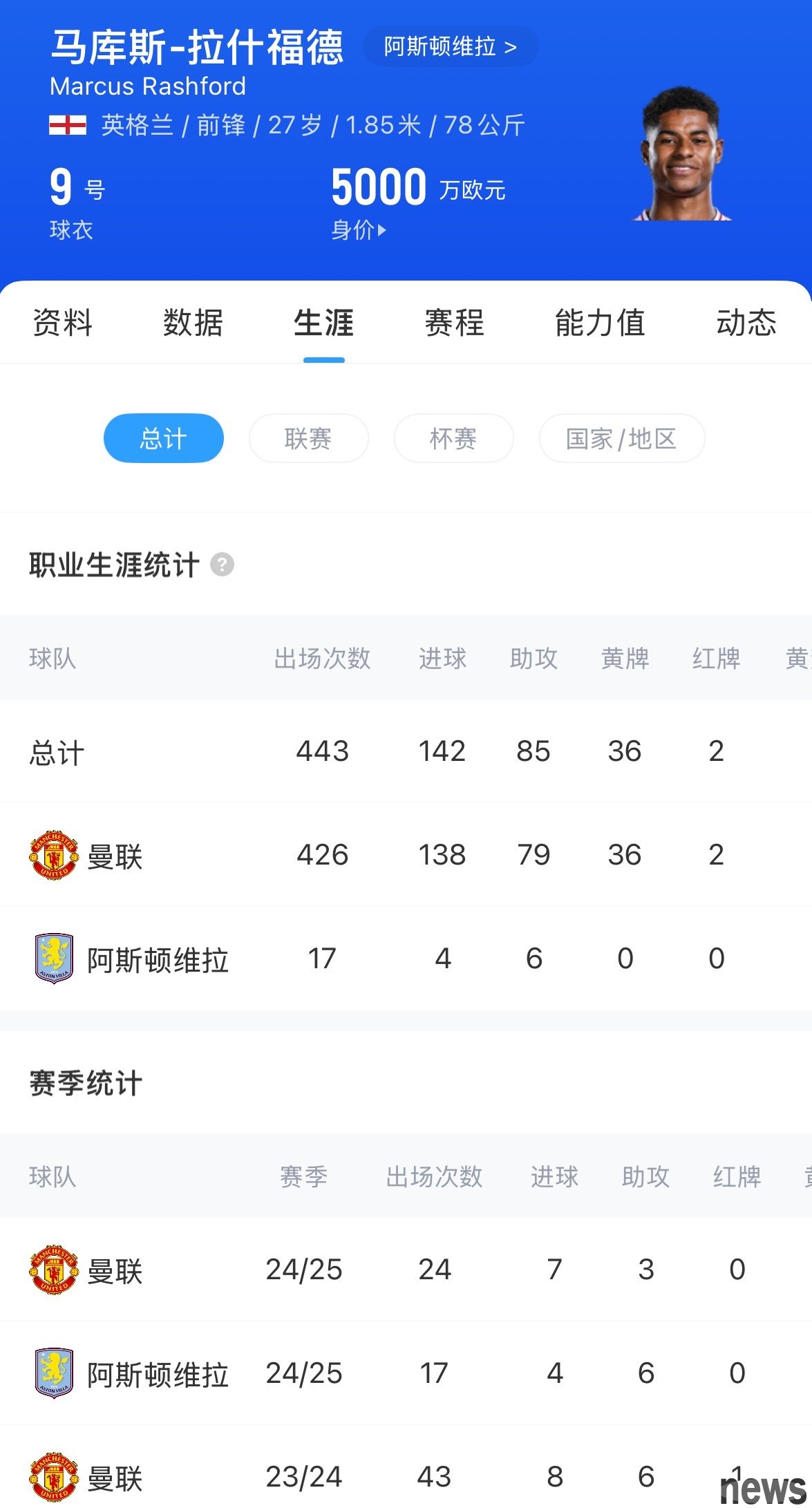
Task: Click the 阿斯顿维拉 team name in career table
Action: 158,960
